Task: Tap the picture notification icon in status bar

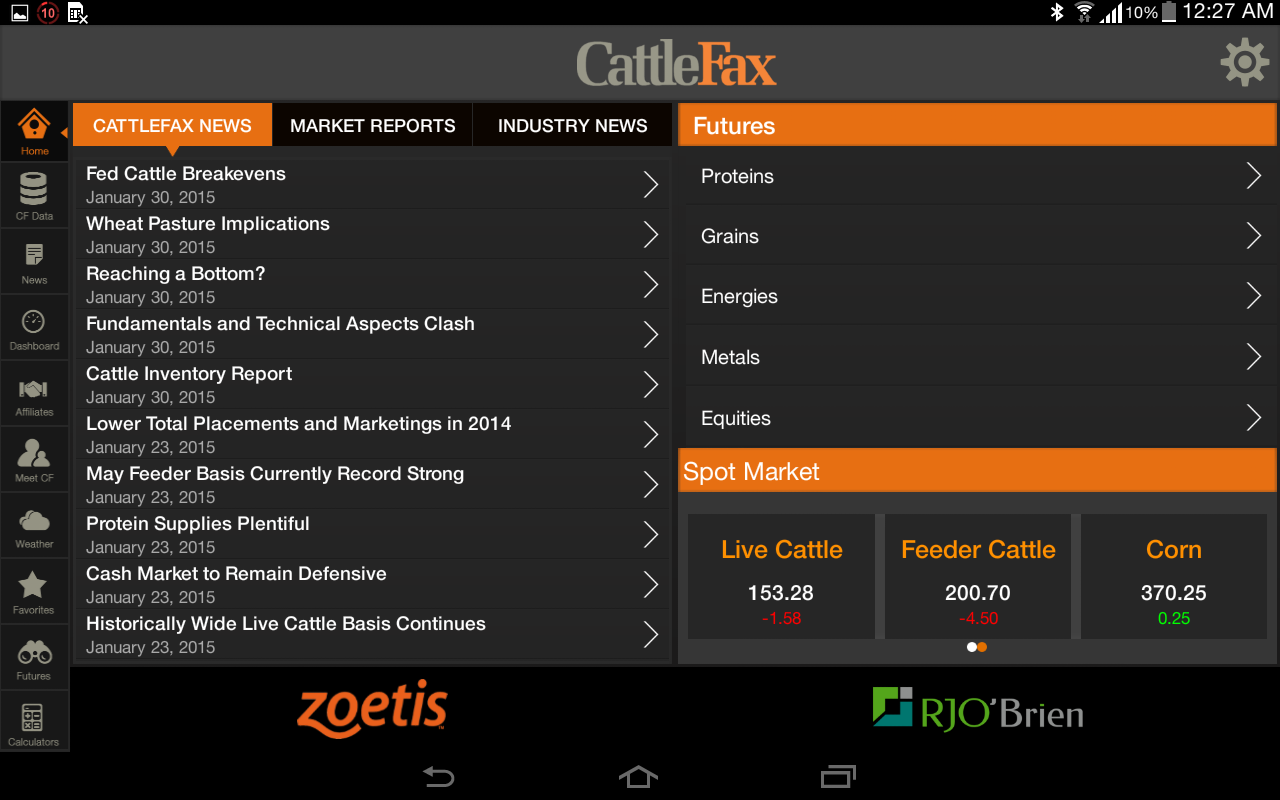Action: pos(18,13)
